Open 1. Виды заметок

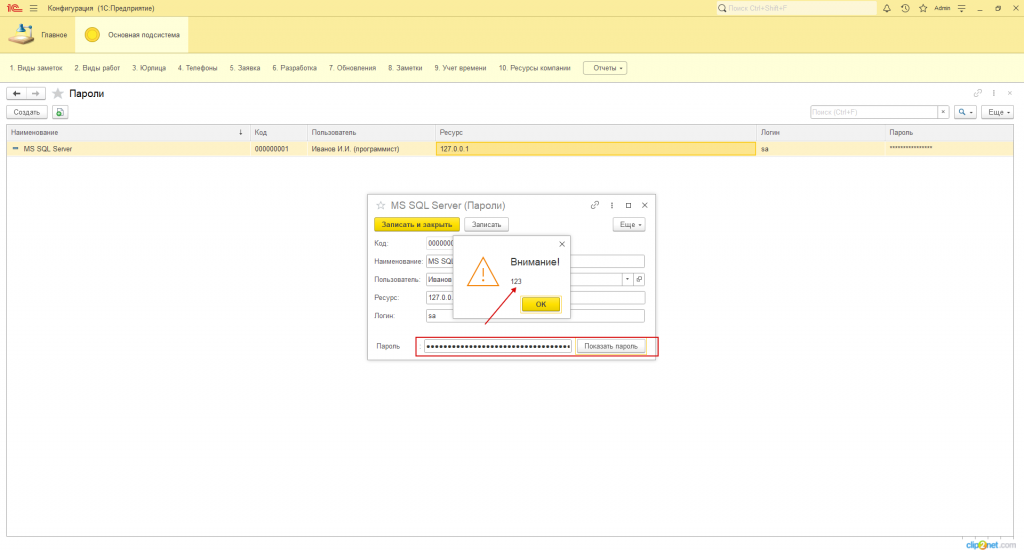[x=36, y=68]
